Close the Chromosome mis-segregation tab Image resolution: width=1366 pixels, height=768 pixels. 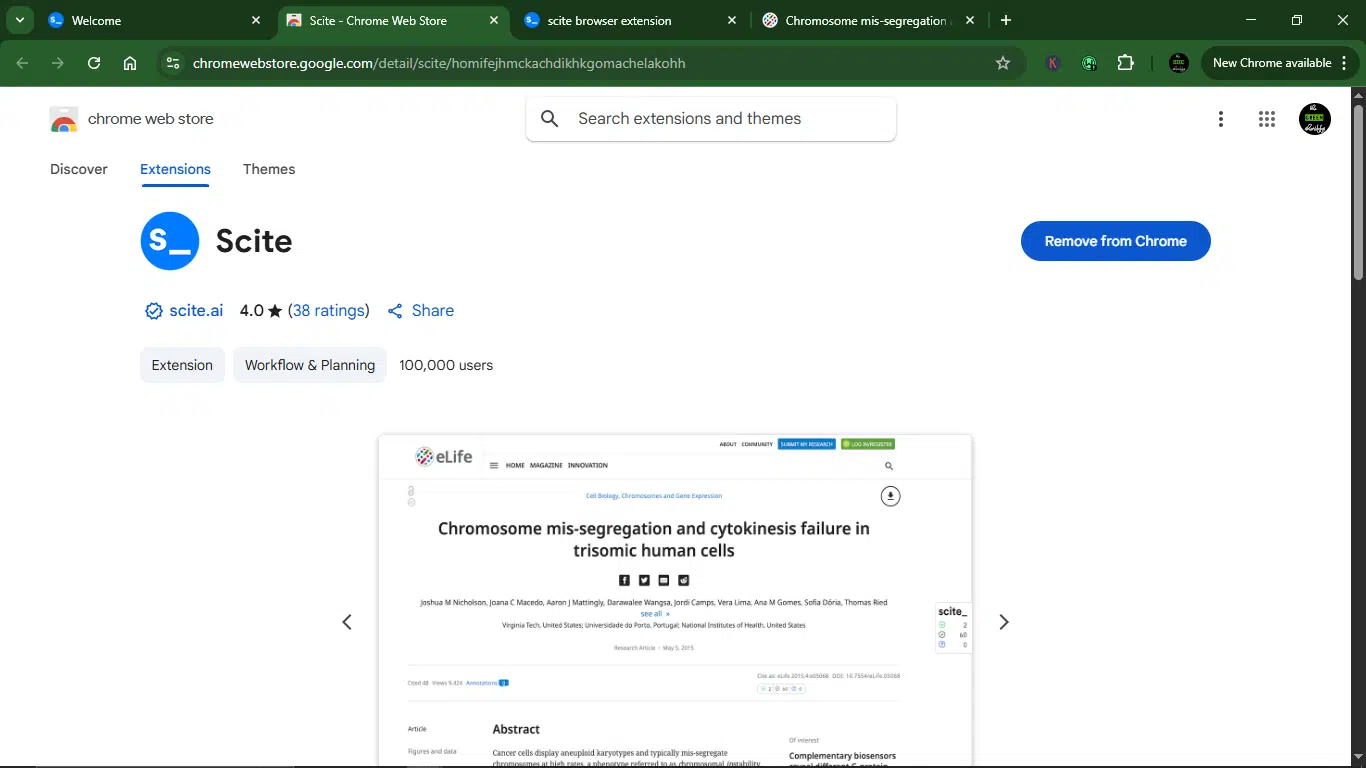970,20
